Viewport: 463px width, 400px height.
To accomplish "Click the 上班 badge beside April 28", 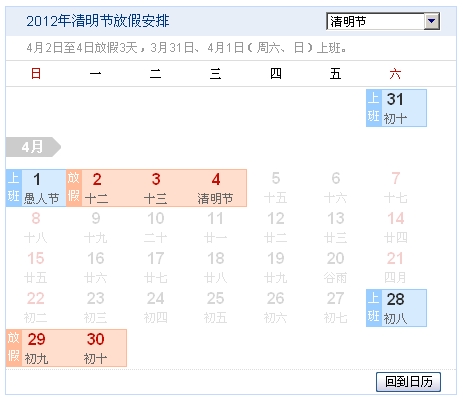I will pyautogui.click(x=374, y=308).
